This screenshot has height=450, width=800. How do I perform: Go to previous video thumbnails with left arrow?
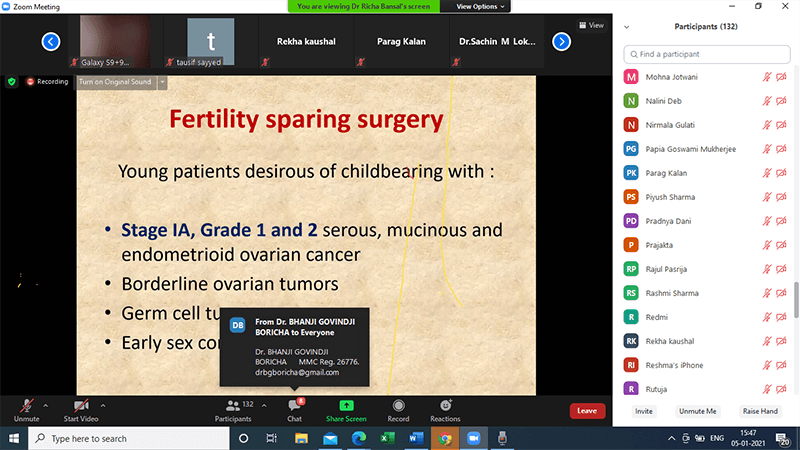(51, 42)
